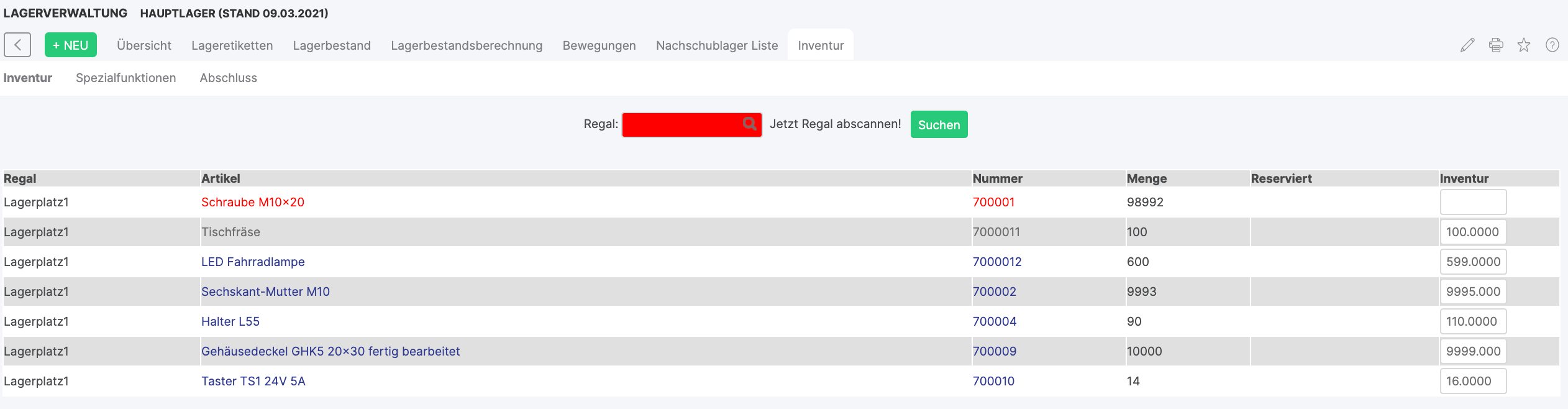Go to the Bewegungen tab

(x=599, y=45)
